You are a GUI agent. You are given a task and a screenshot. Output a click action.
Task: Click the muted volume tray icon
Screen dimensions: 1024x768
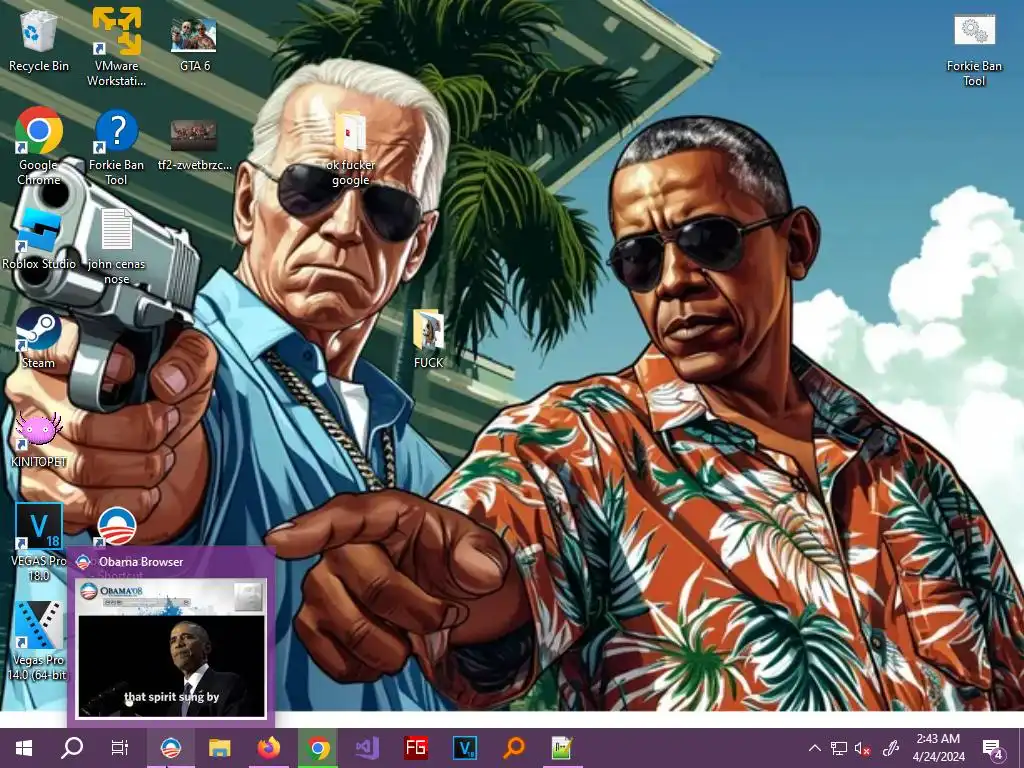(x=862, y=748)
